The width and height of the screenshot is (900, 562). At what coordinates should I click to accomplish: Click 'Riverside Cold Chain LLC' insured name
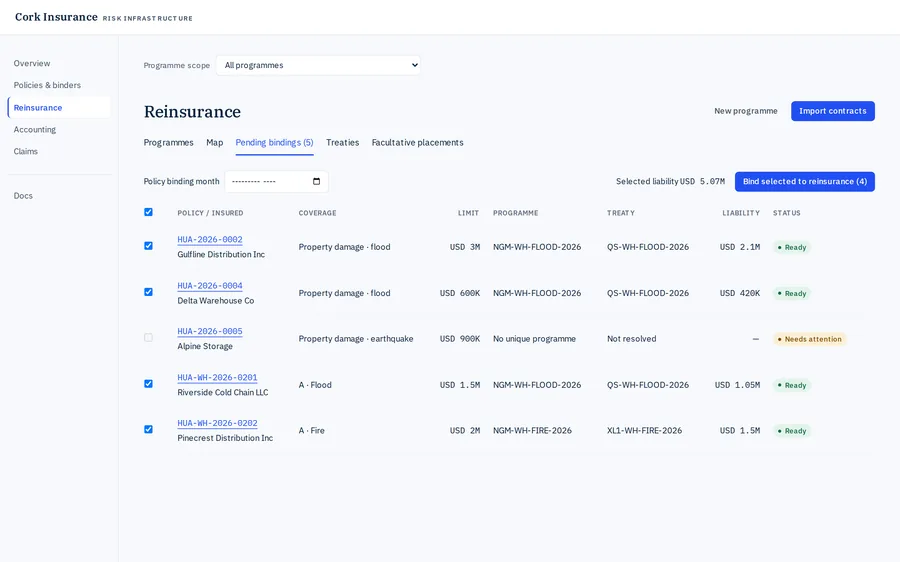click(x=223, y=392)
